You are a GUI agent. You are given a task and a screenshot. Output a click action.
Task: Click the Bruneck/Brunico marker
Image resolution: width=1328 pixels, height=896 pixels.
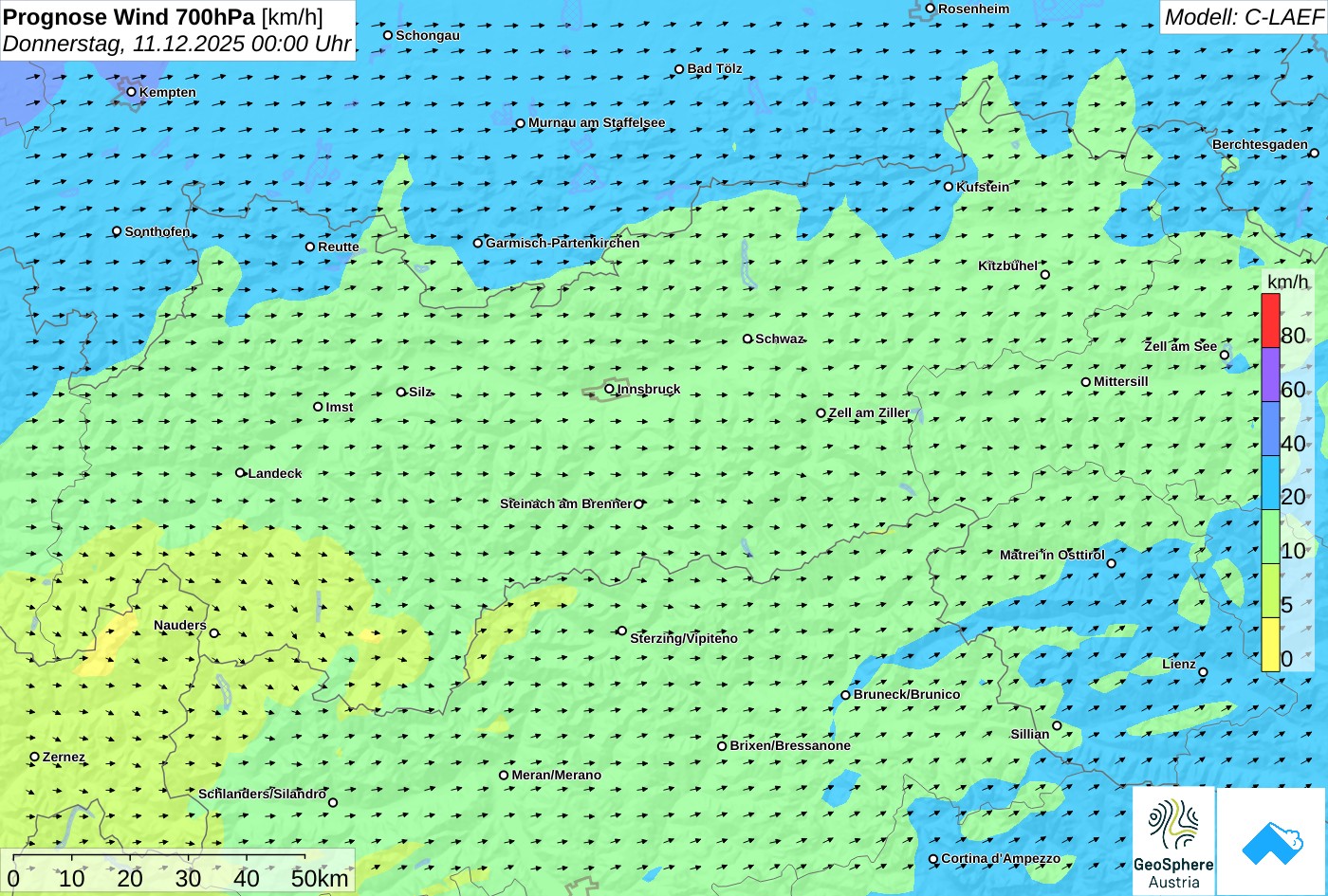point(846,695)
